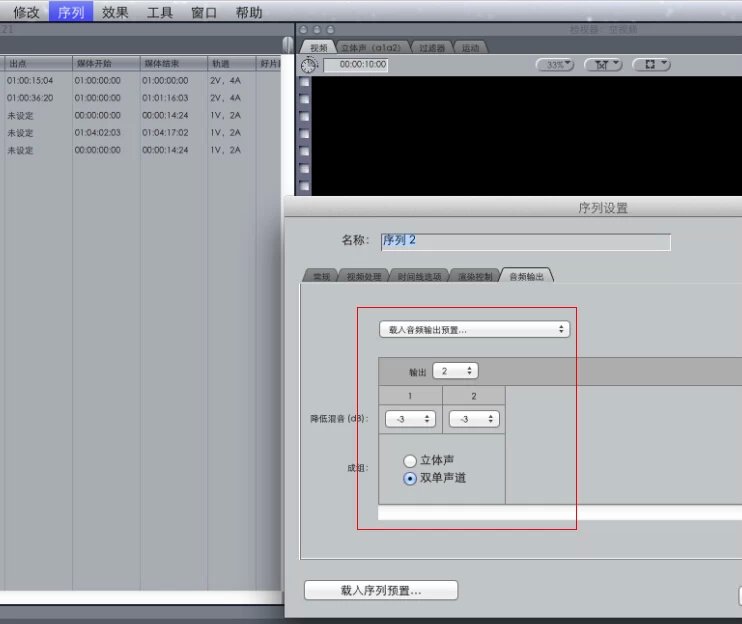Click the 01:00:36:20 out point cell
The height and width of the screenshot is (624, 742).
click(x=30, y=98)
